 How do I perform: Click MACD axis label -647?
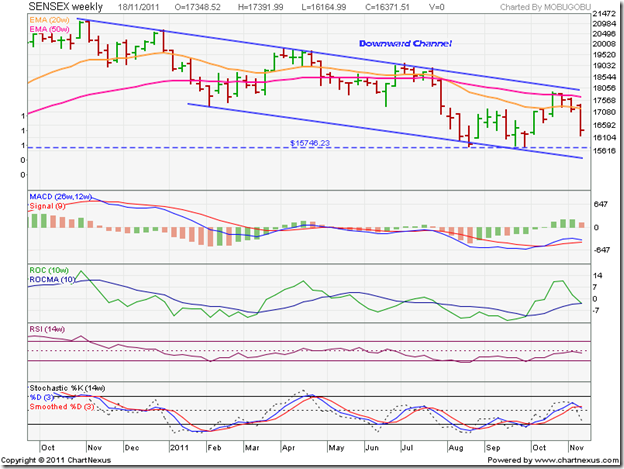(x=600, y=250)
